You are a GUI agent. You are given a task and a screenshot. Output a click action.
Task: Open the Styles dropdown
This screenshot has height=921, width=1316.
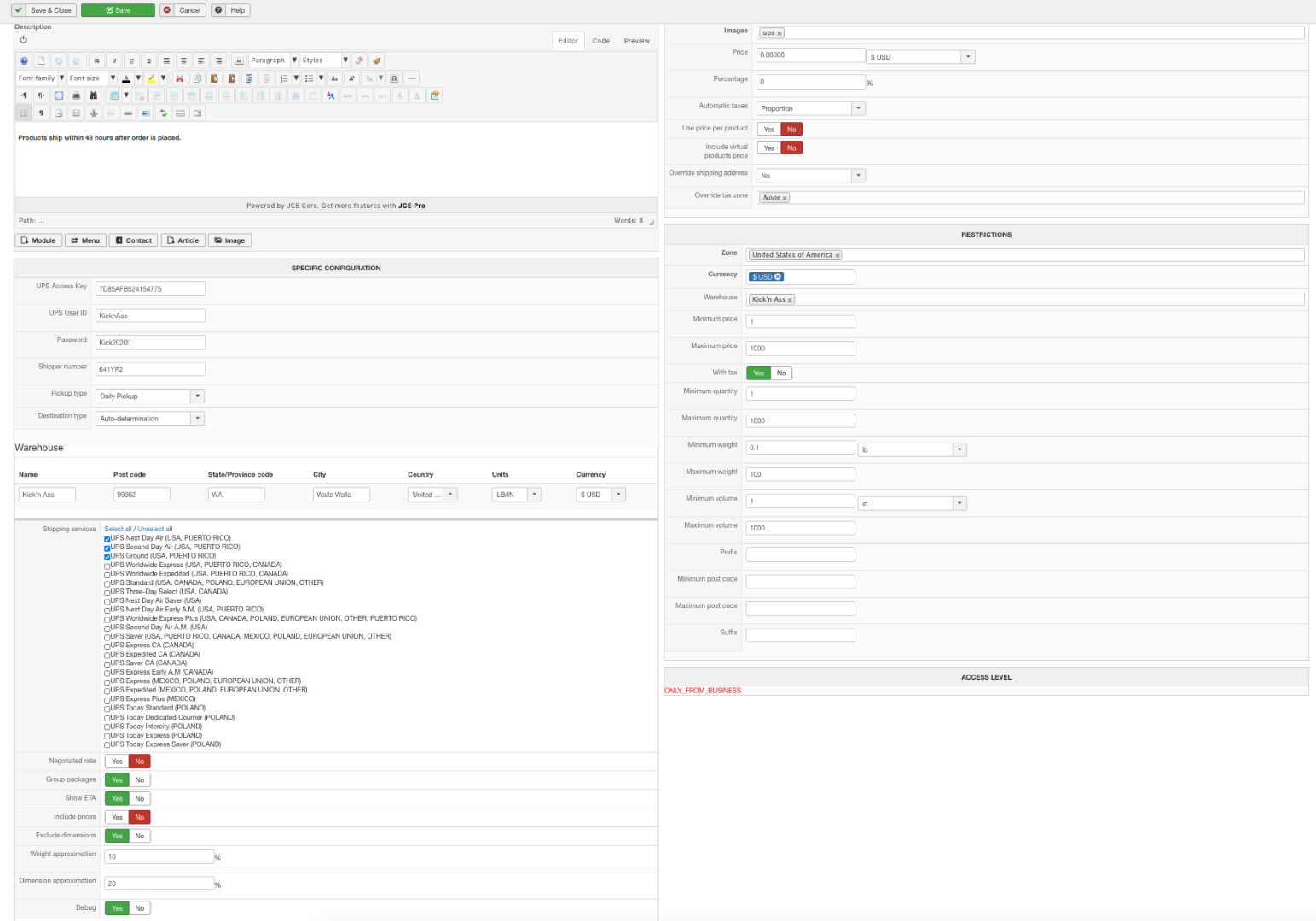(x=324, y=61)
